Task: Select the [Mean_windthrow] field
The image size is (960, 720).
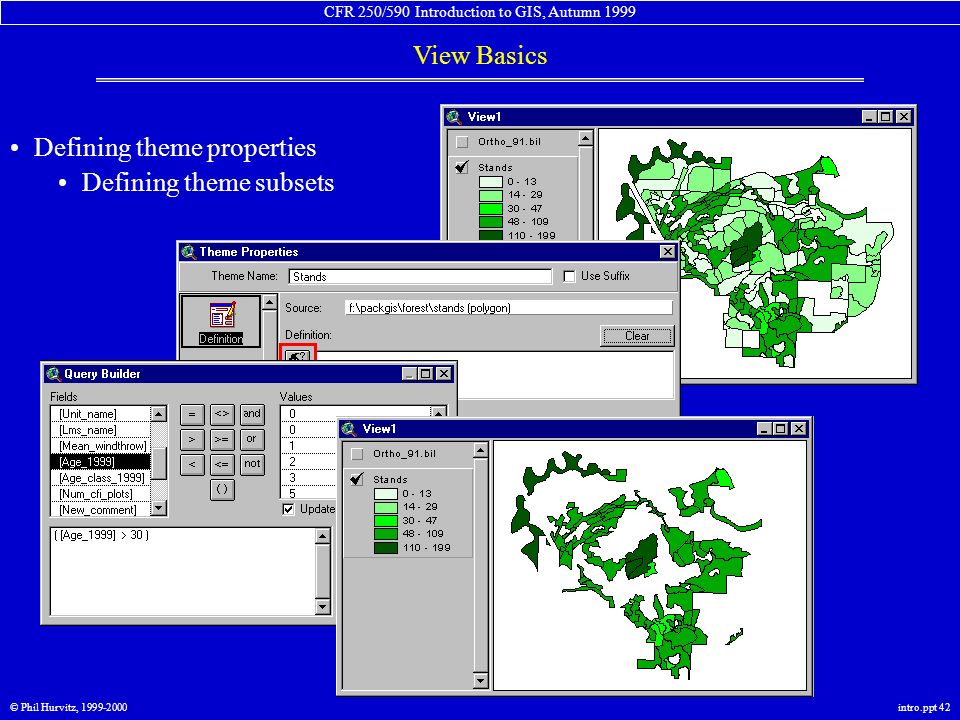Action: [x=100, y=446]
